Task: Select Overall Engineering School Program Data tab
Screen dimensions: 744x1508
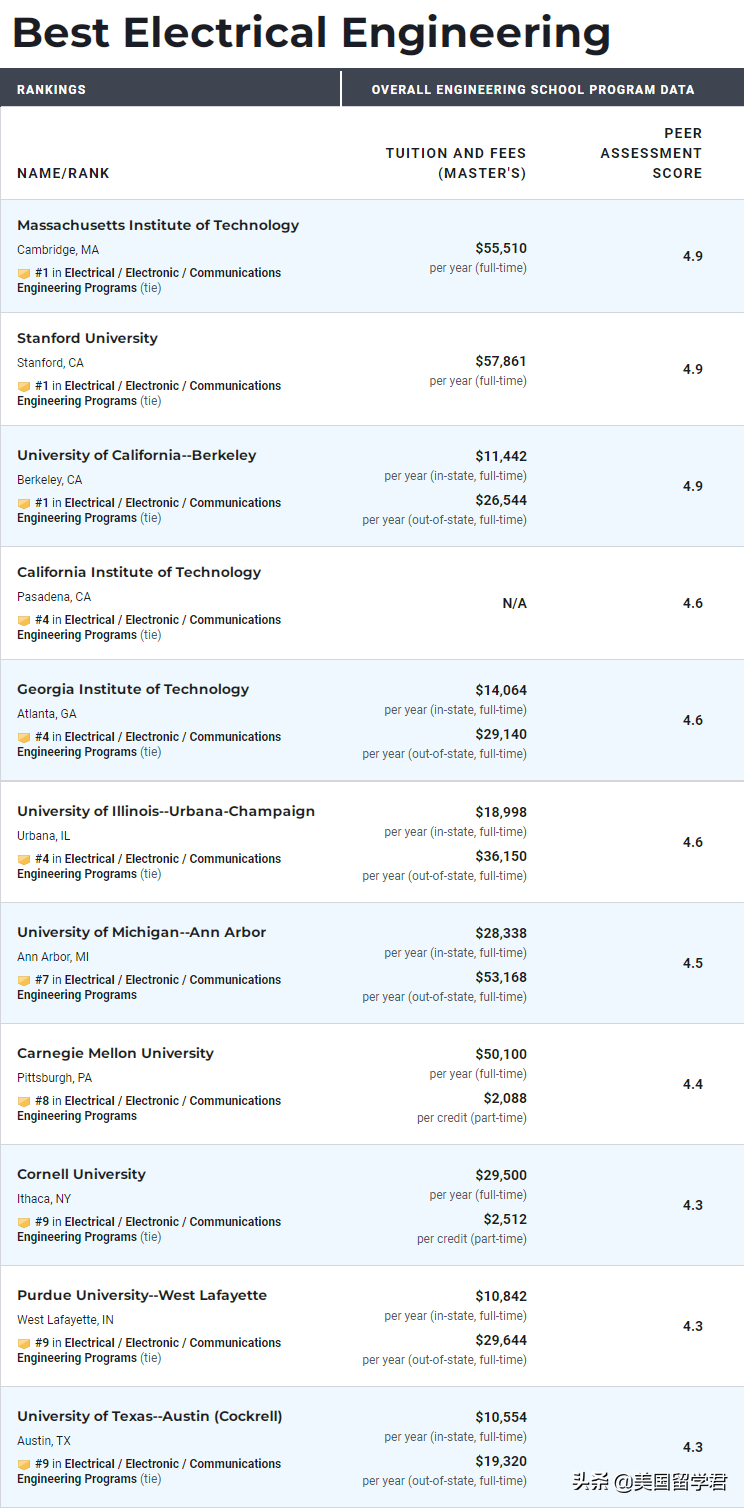Action: tap(533, 89)
